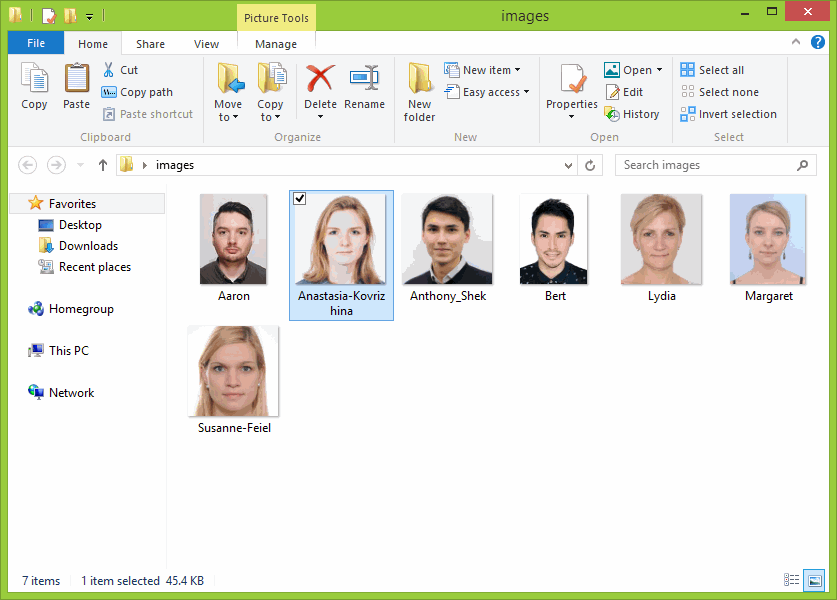Screen dimensions: 837x600
Task: Click the Paste shortcut command
Action: [x=147, y=114]
